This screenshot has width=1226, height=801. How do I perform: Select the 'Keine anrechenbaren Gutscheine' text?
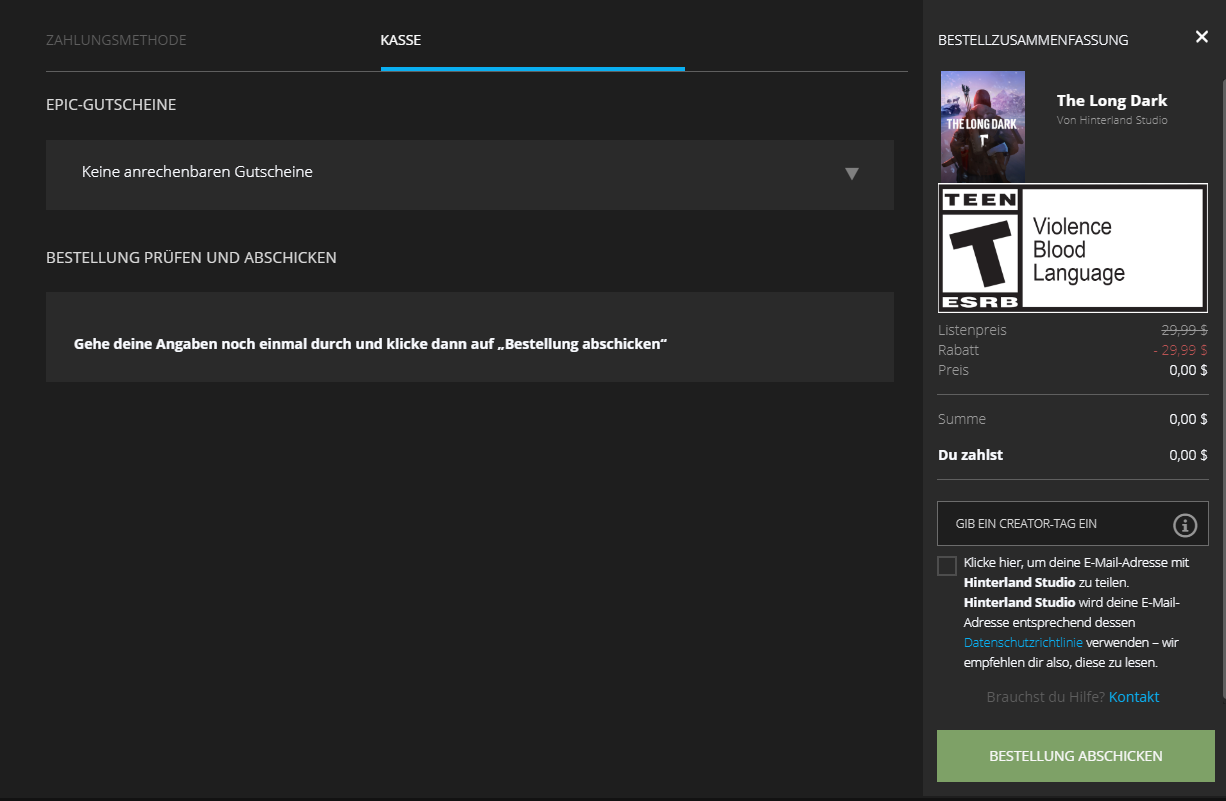pyautogui.click(x=197, y=172)
